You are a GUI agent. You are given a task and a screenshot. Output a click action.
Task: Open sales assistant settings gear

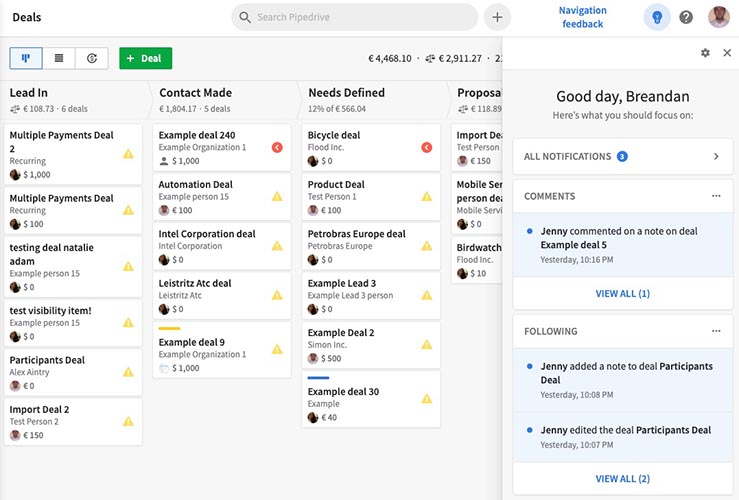tap(705, 53)
